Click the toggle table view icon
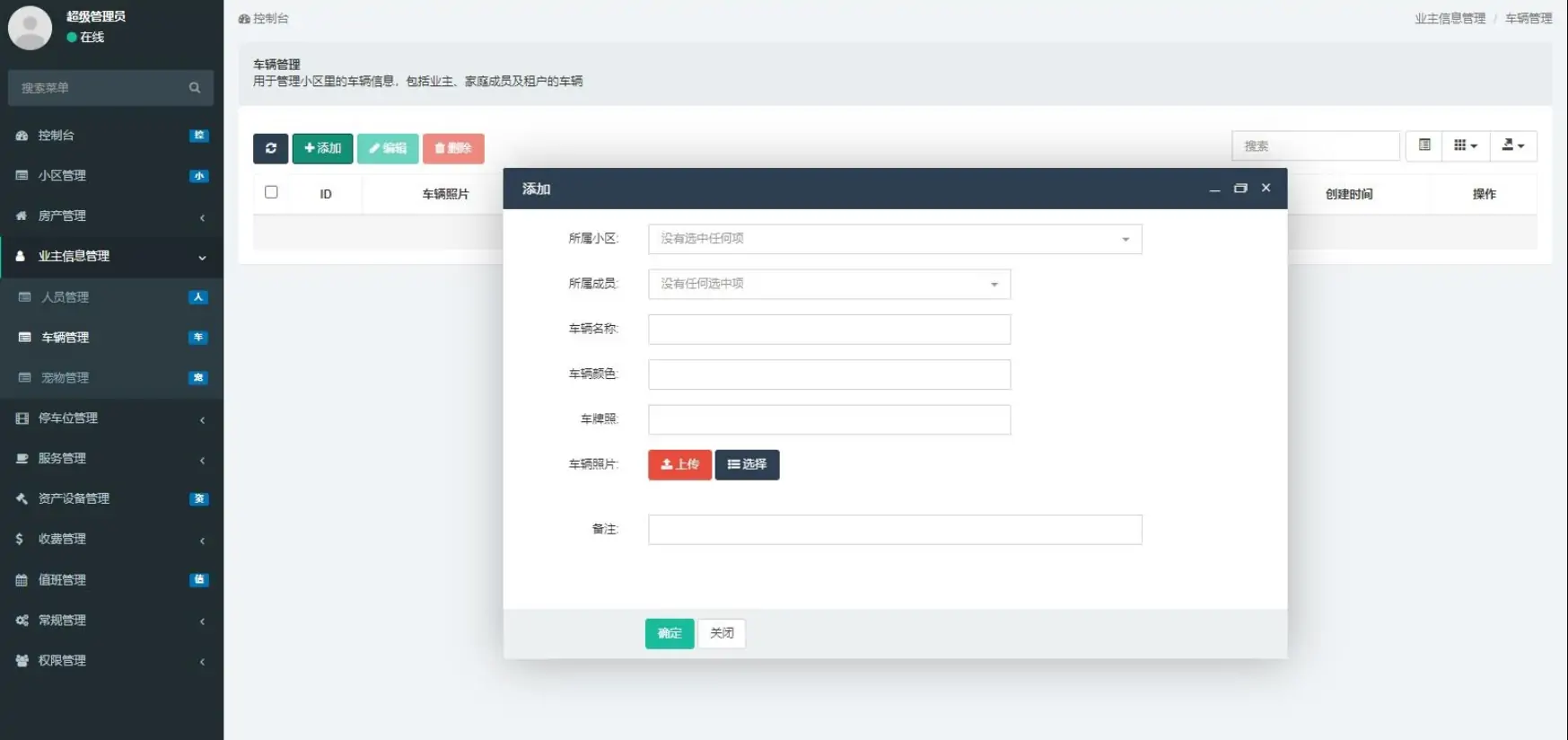This screenshot has width=1568, height=740. pos(1424,145)
